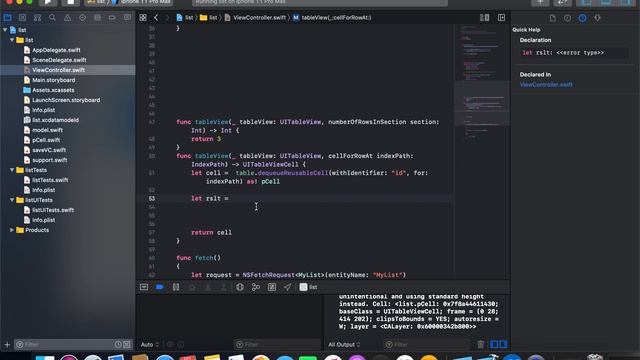Clear the console with trash icon
This screenshot has height=360, width=640.
tap(480, 344)
